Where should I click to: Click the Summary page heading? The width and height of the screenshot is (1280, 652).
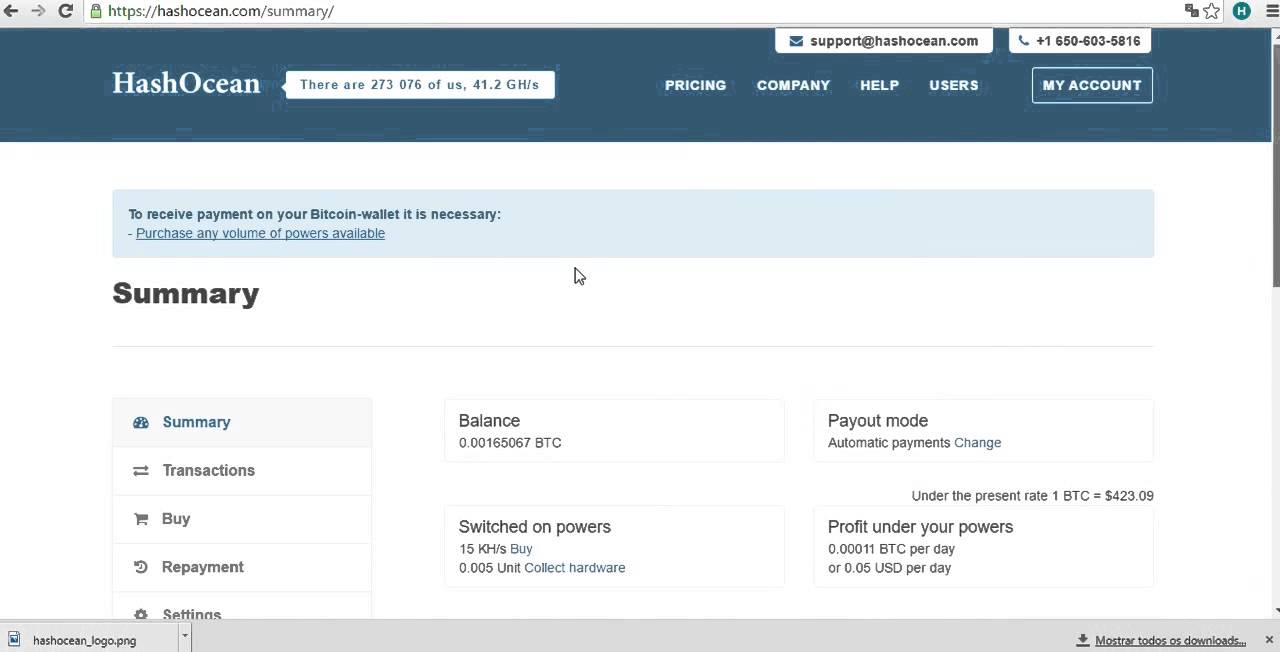pyautogui.click(x=186, y=294)
